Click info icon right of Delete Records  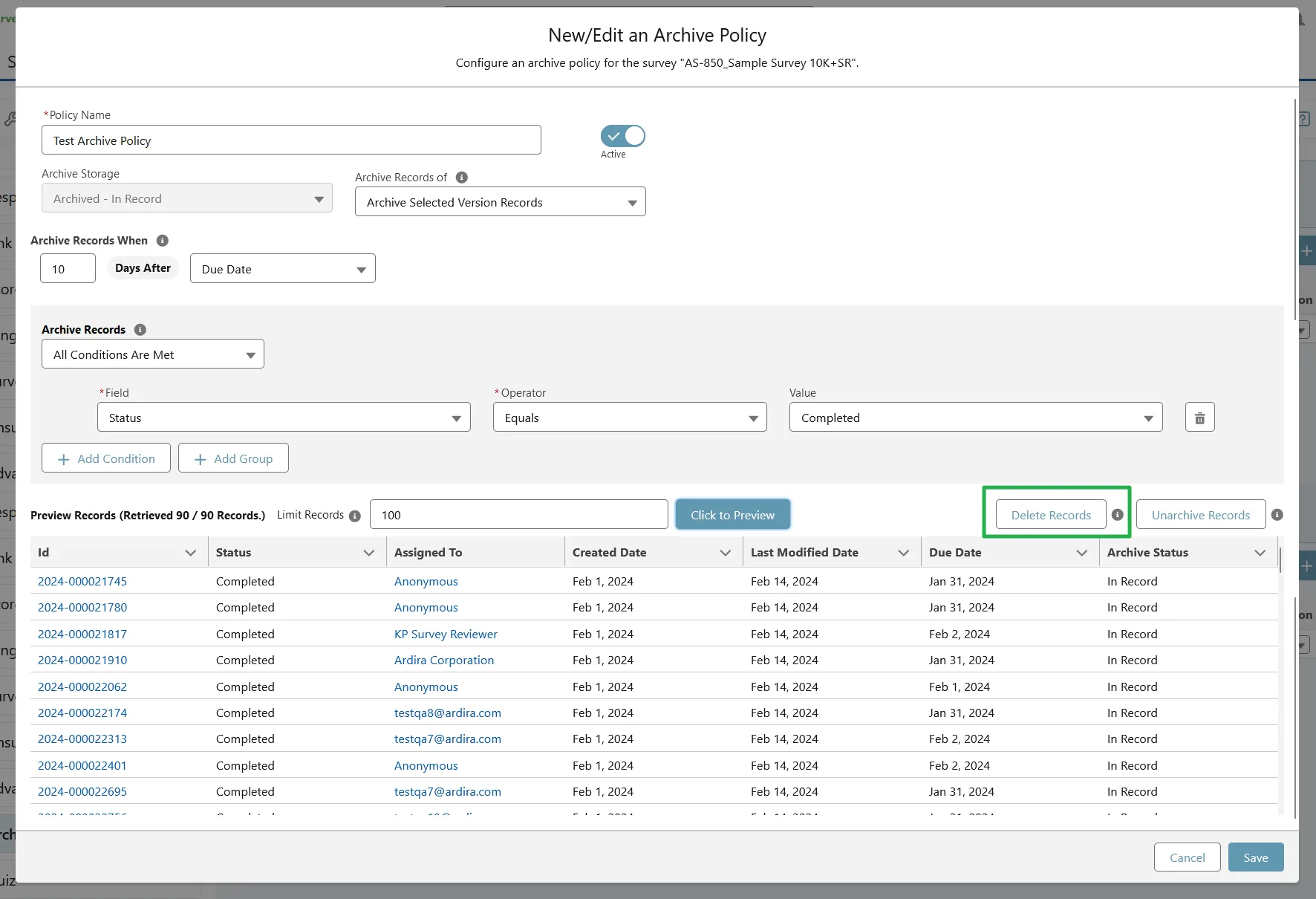tap(1117, 515)
